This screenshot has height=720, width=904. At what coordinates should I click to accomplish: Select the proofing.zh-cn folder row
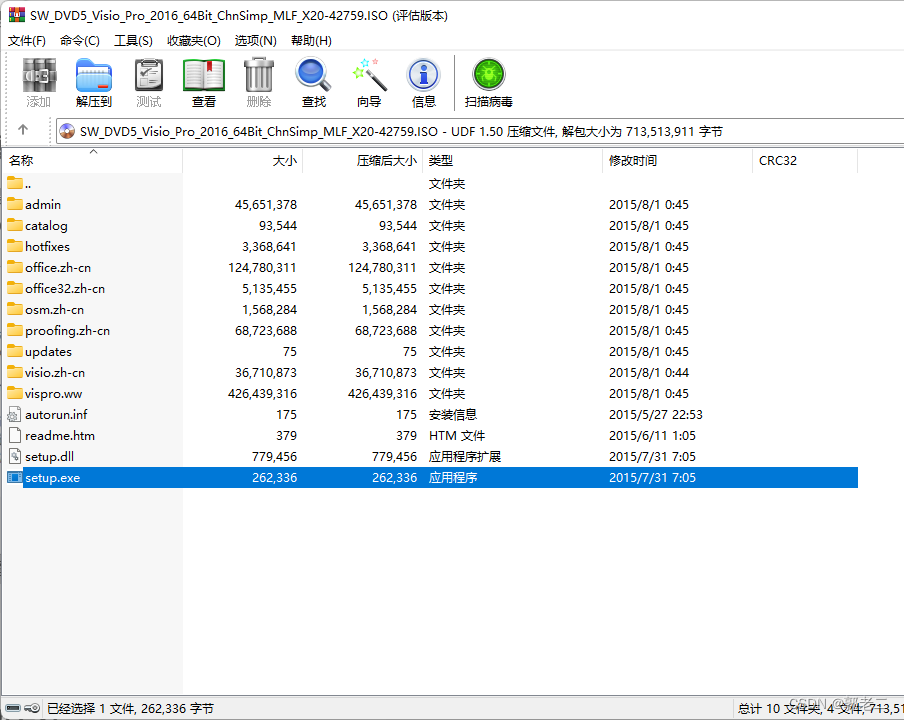point(431,330)
